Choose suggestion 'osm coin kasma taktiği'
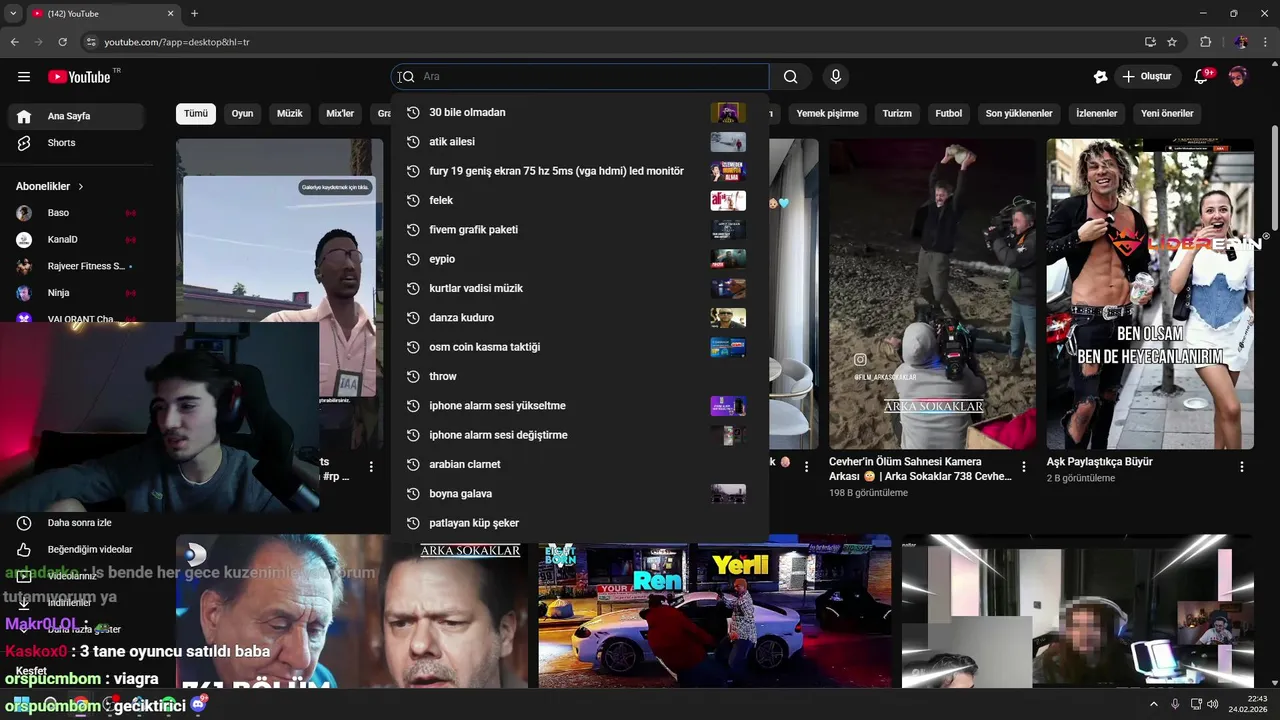Viewport: 1280px width, 720px height. coord(580,347)
